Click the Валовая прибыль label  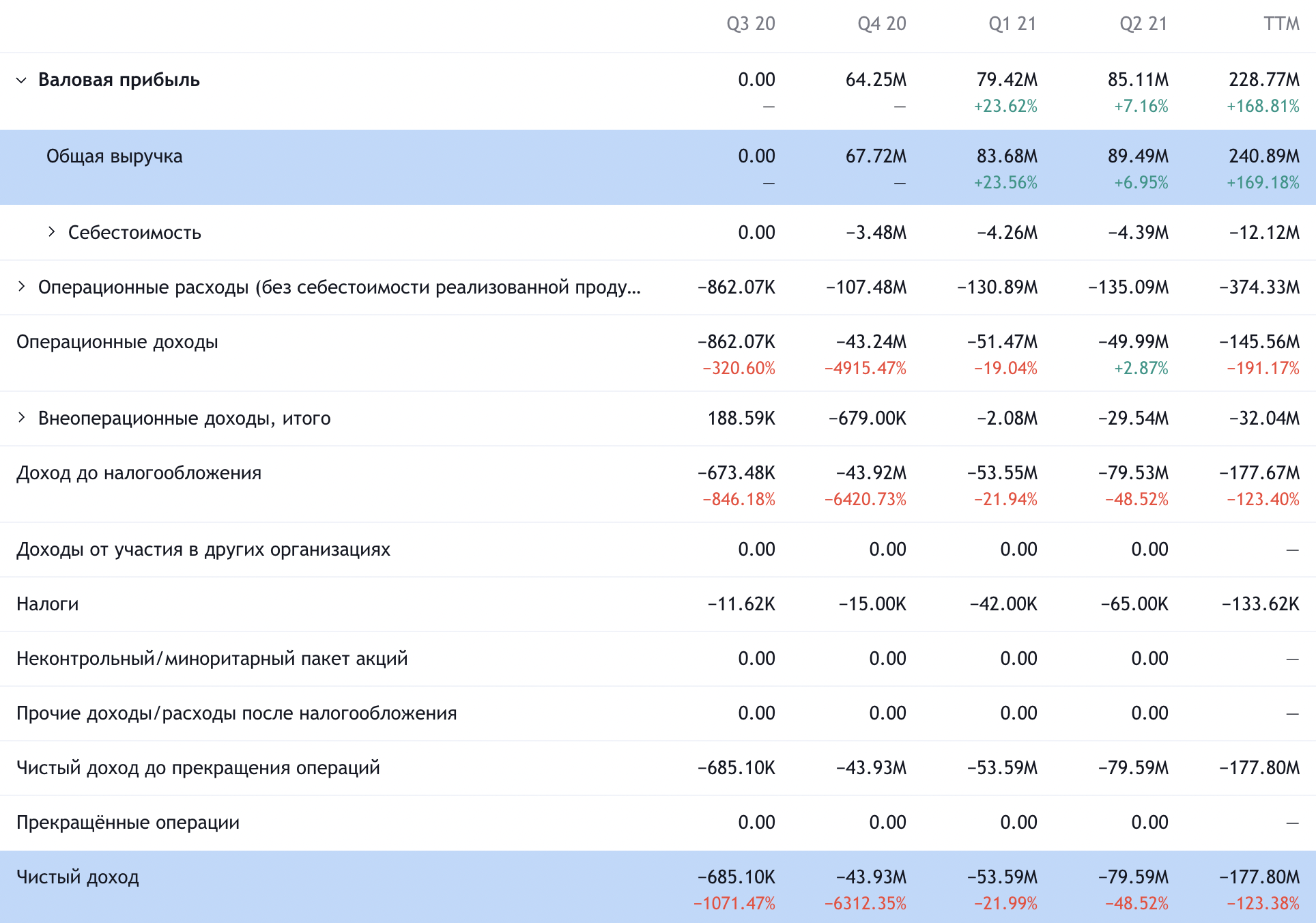[x=119, y=80]
